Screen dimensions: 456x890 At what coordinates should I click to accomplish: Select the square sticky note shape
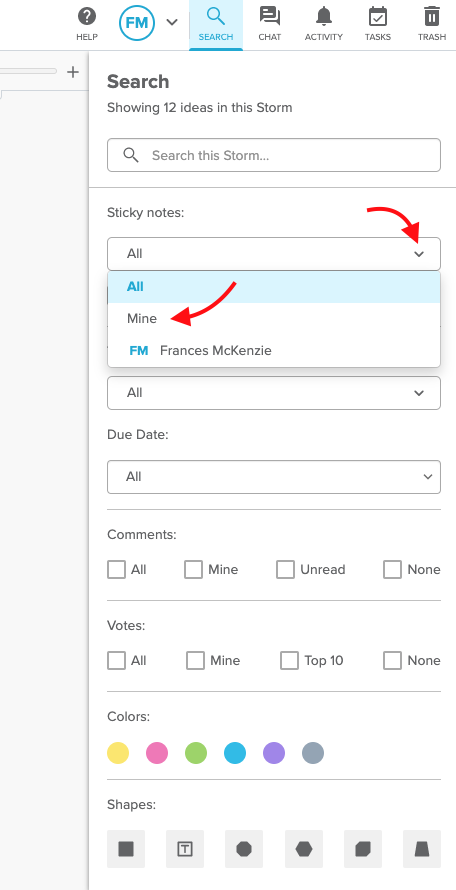(x=126, y=849)
